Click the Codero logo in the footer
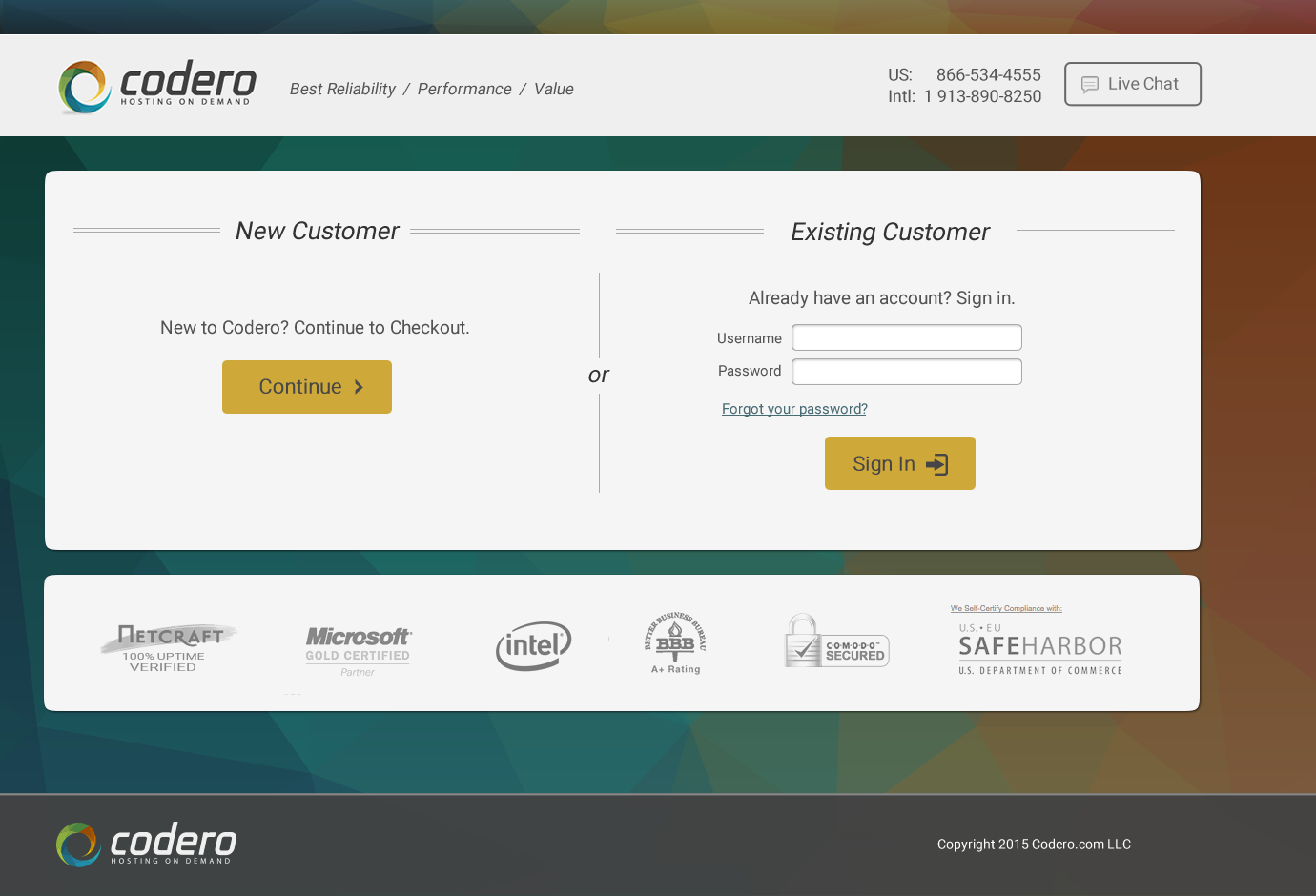Screen dimensions: 1316x896 pos(146,845)
